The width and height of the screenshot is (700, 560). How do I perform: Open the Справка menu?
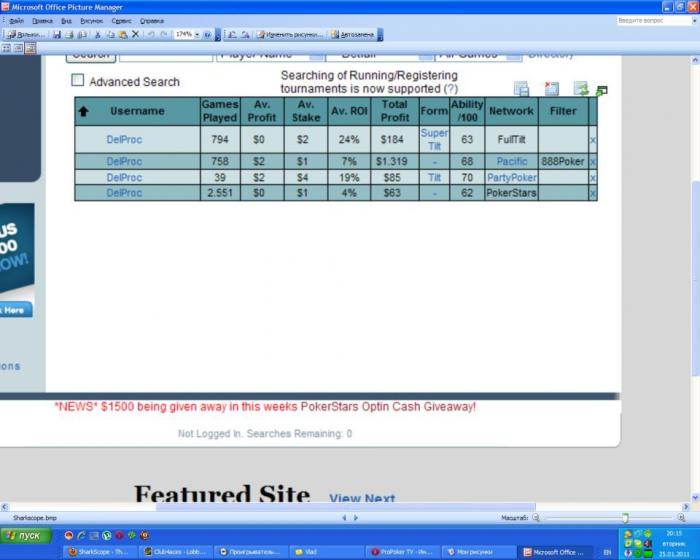152,21
